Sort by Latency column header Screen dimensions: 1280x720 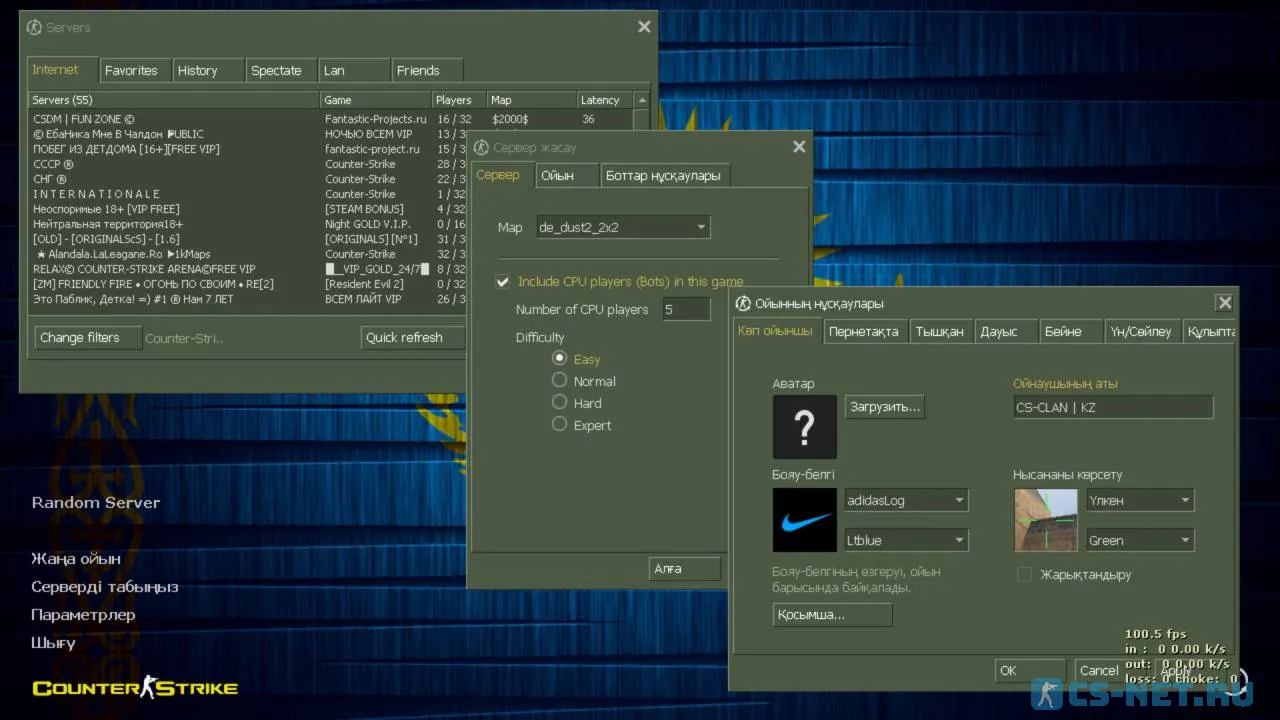coord(605,100)
